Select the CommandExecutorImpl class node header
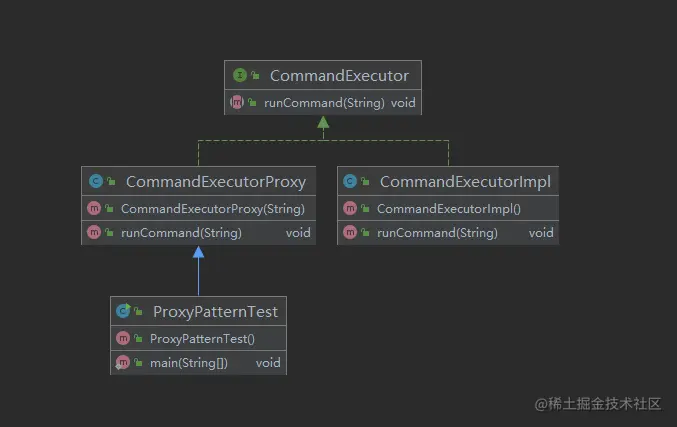Screen dimensions: 677x427 (x=448, y=181)
